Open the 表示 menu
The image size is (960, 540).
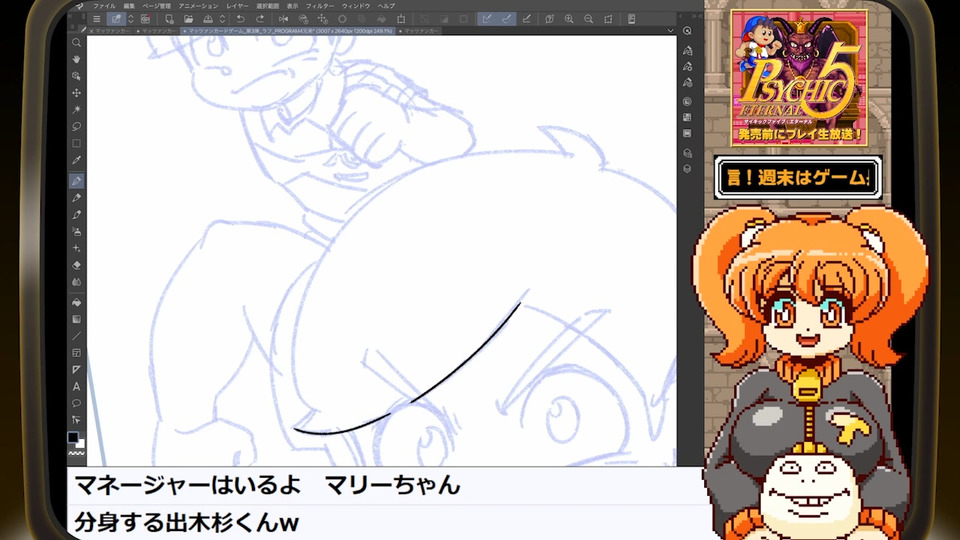[x=293, y=6]
